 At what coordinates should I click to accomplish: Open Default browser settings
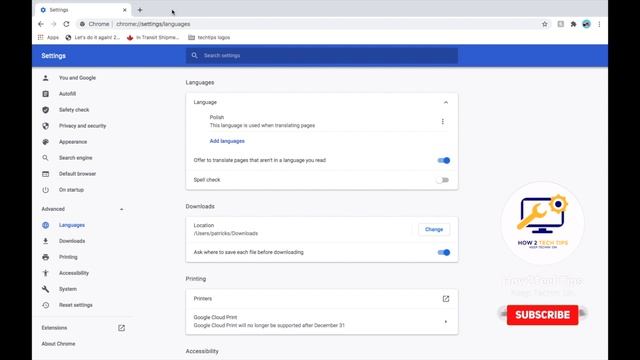[77, 173]
